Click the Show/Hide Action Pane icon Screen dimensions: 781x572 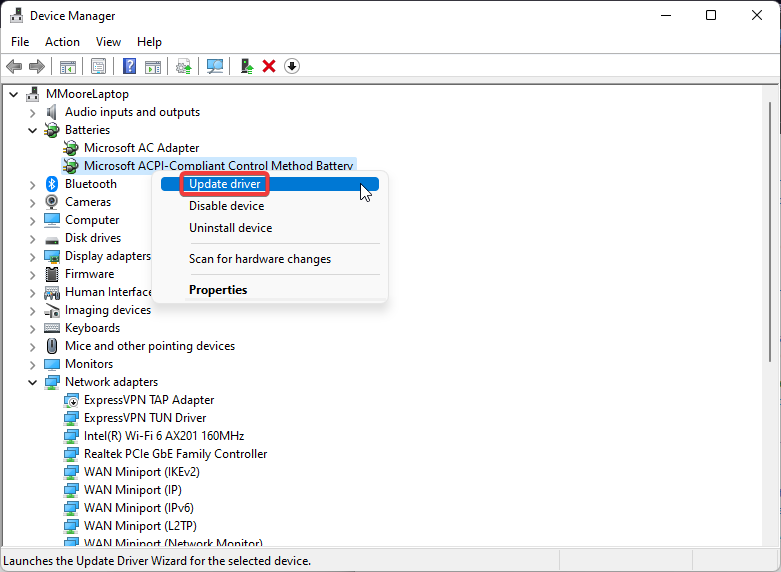[153, 66]
